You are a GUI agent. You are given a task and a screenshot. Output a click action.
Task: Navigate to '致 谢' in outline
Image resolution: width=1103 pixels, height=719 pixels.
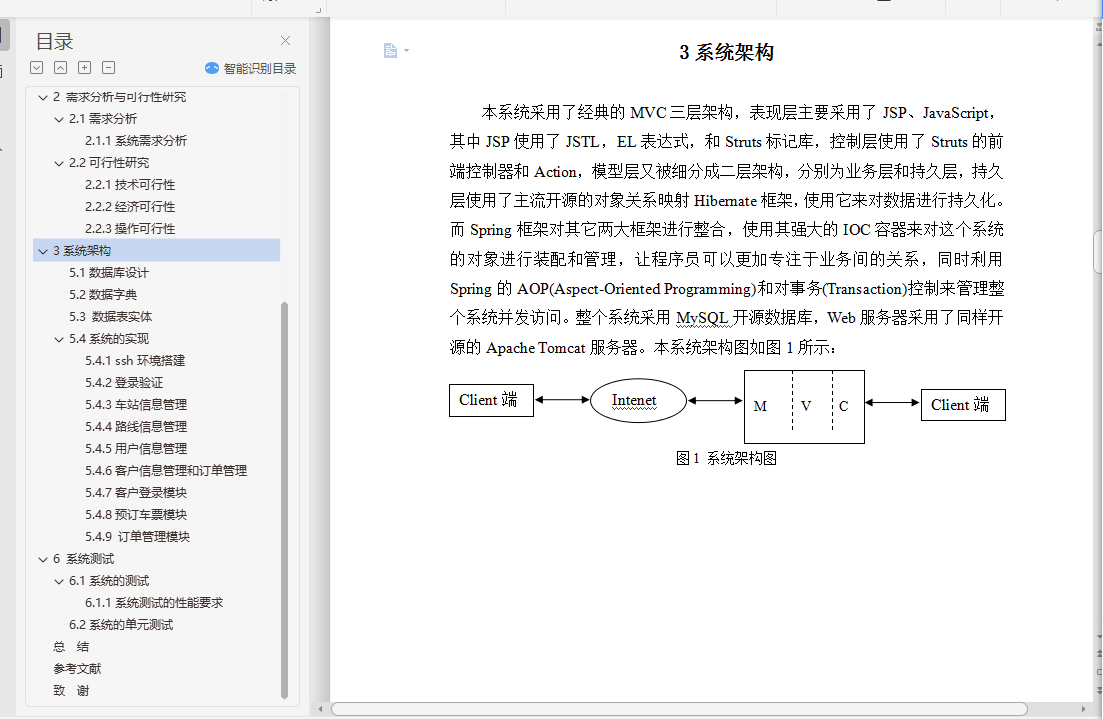(x=71, y=691)
